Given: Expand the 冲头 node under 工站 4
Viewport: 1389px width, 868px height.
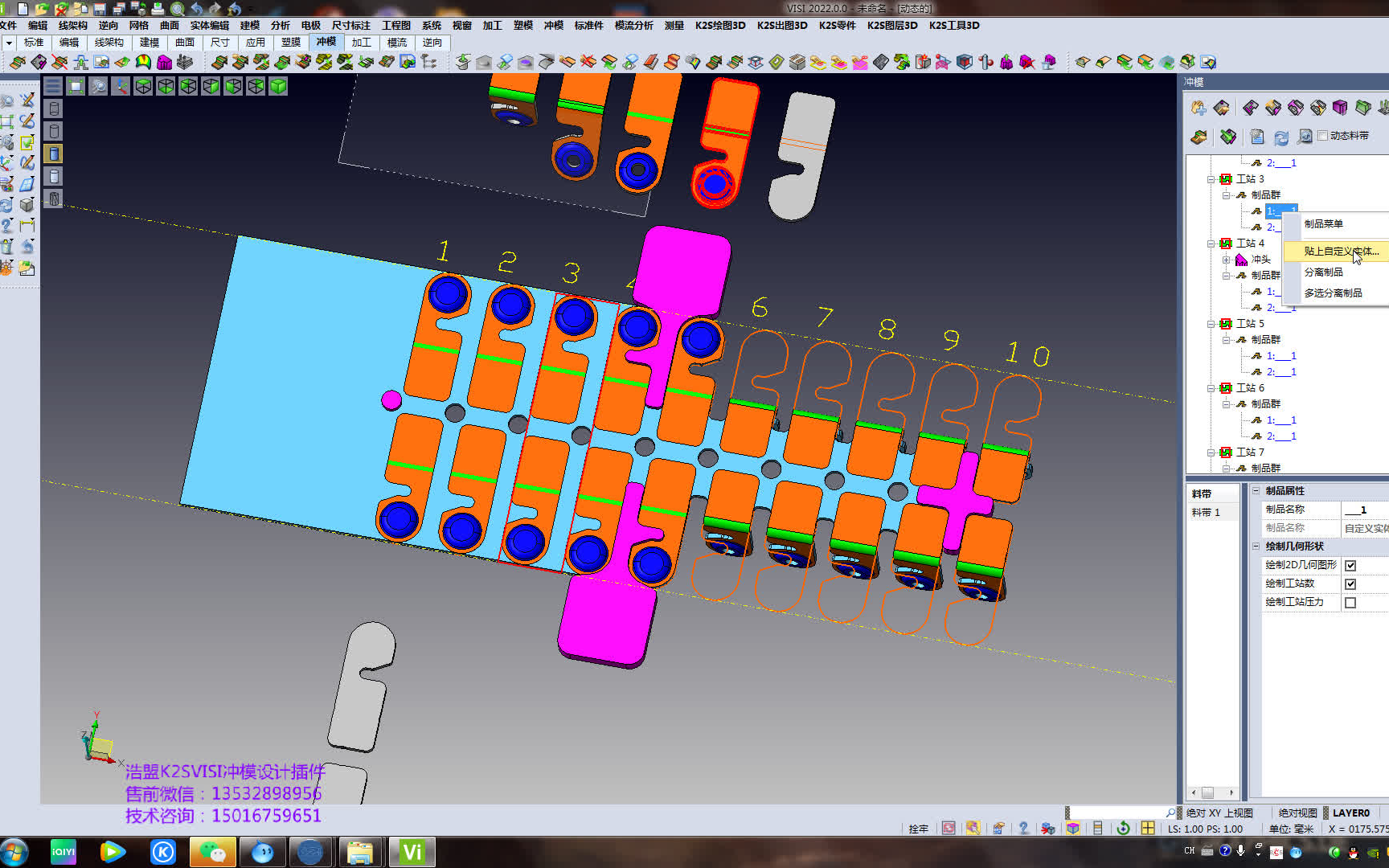Looking at the screenshot, I should [x=1226, y=260].
